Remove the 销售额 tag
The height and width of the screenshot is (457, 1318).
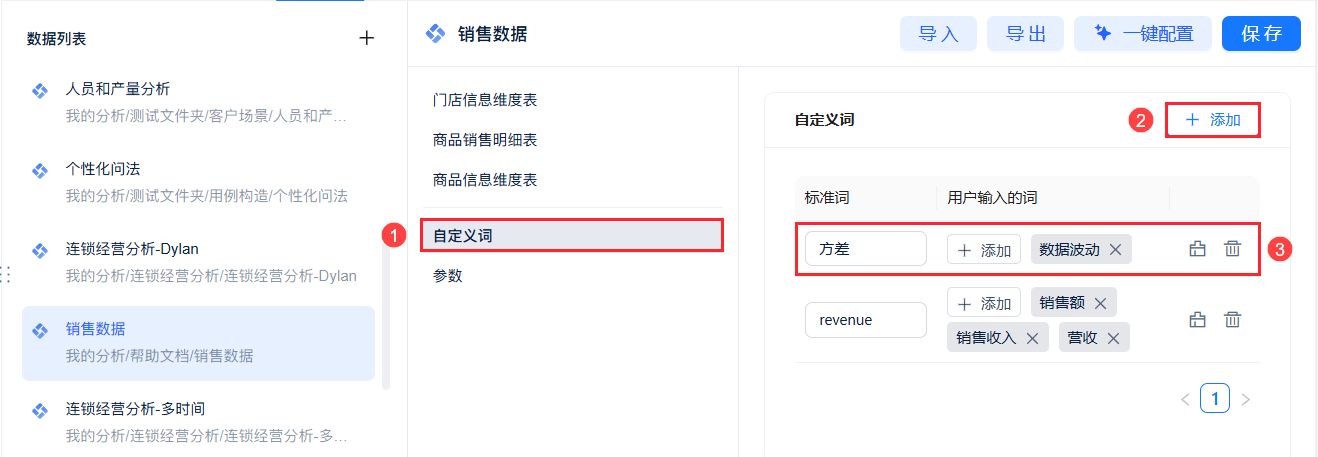(1101, 302)
